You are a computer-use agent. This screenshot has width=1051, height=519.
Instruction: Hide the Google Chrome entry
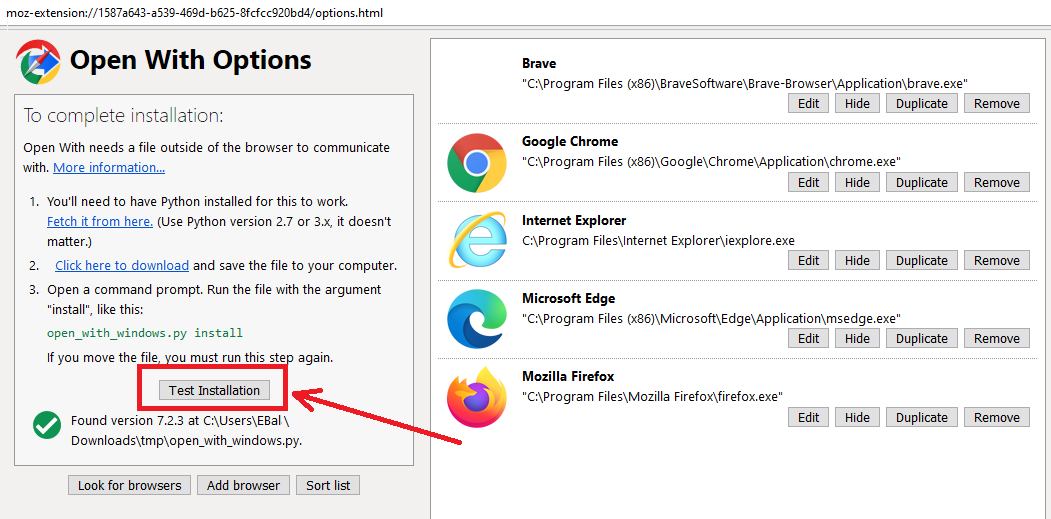tap(857, 182)
